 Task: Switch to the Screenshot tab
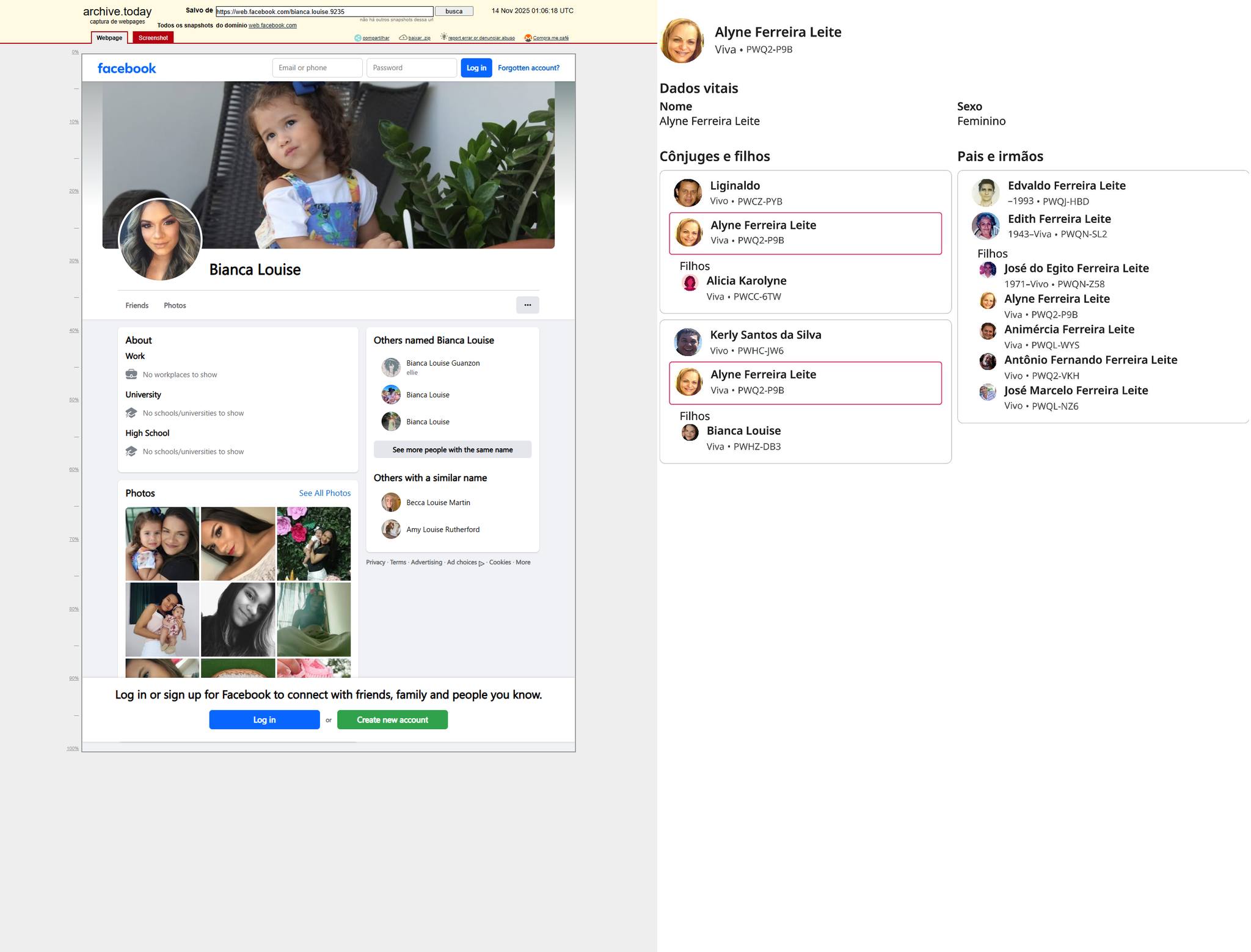153,38
